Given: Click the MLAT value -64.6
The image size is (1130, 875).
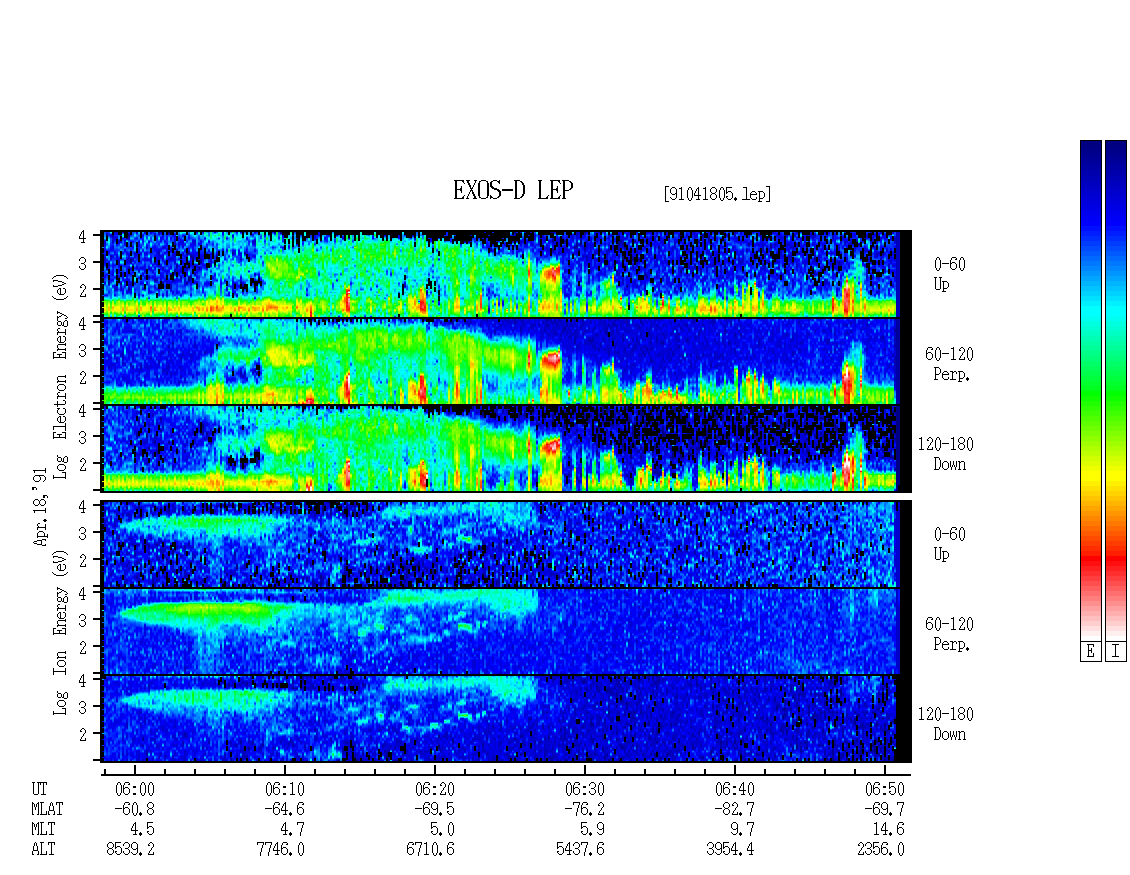Looking at the screenshot, I should pos(285,809).
